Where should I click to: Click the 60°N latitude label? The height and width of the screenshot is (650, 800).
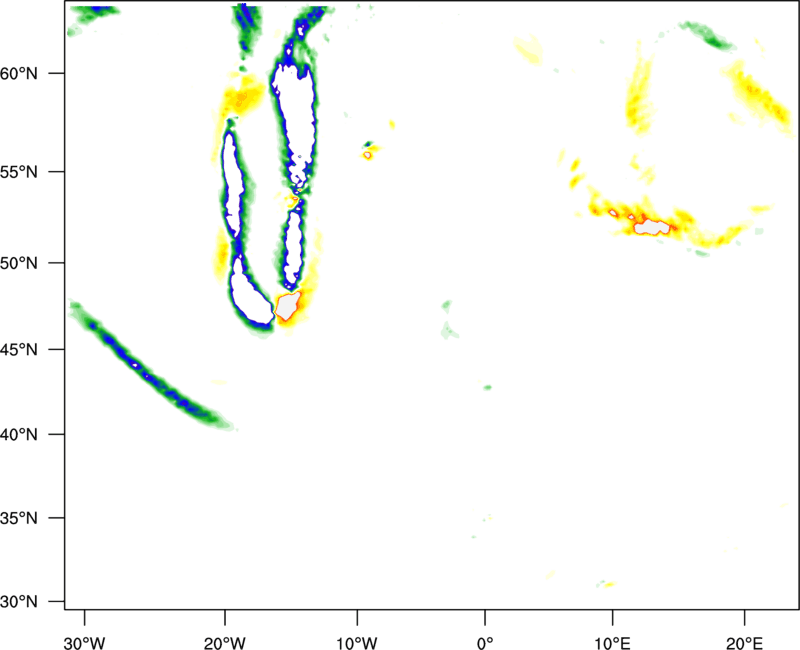pos(19,73)
